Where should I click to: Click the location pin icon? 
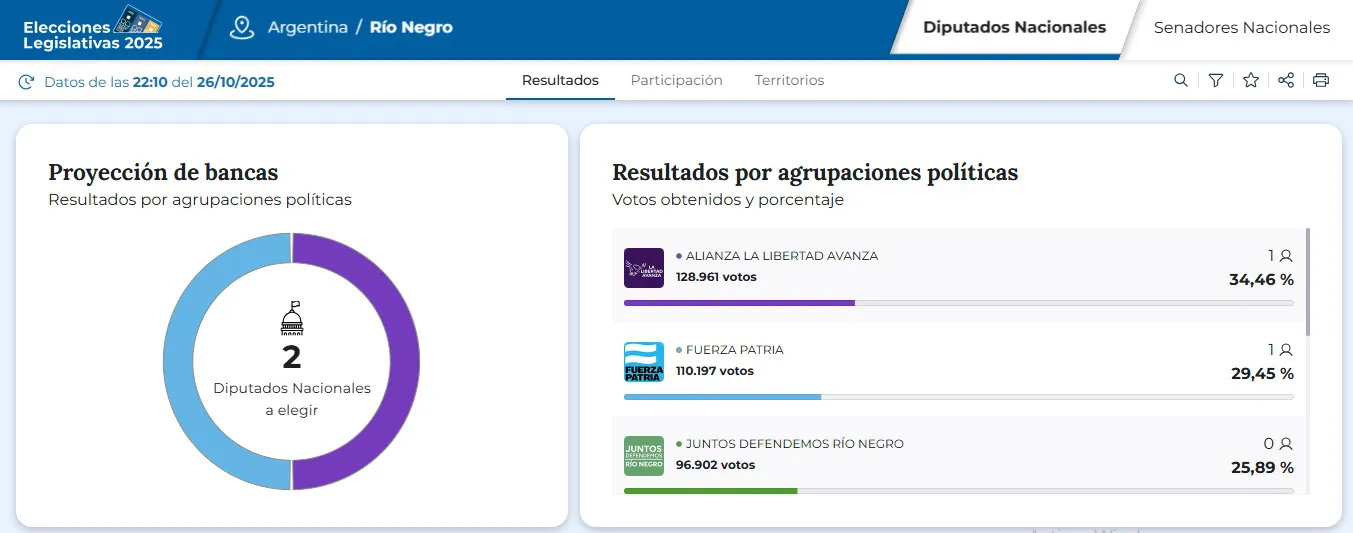coord(242,27)
